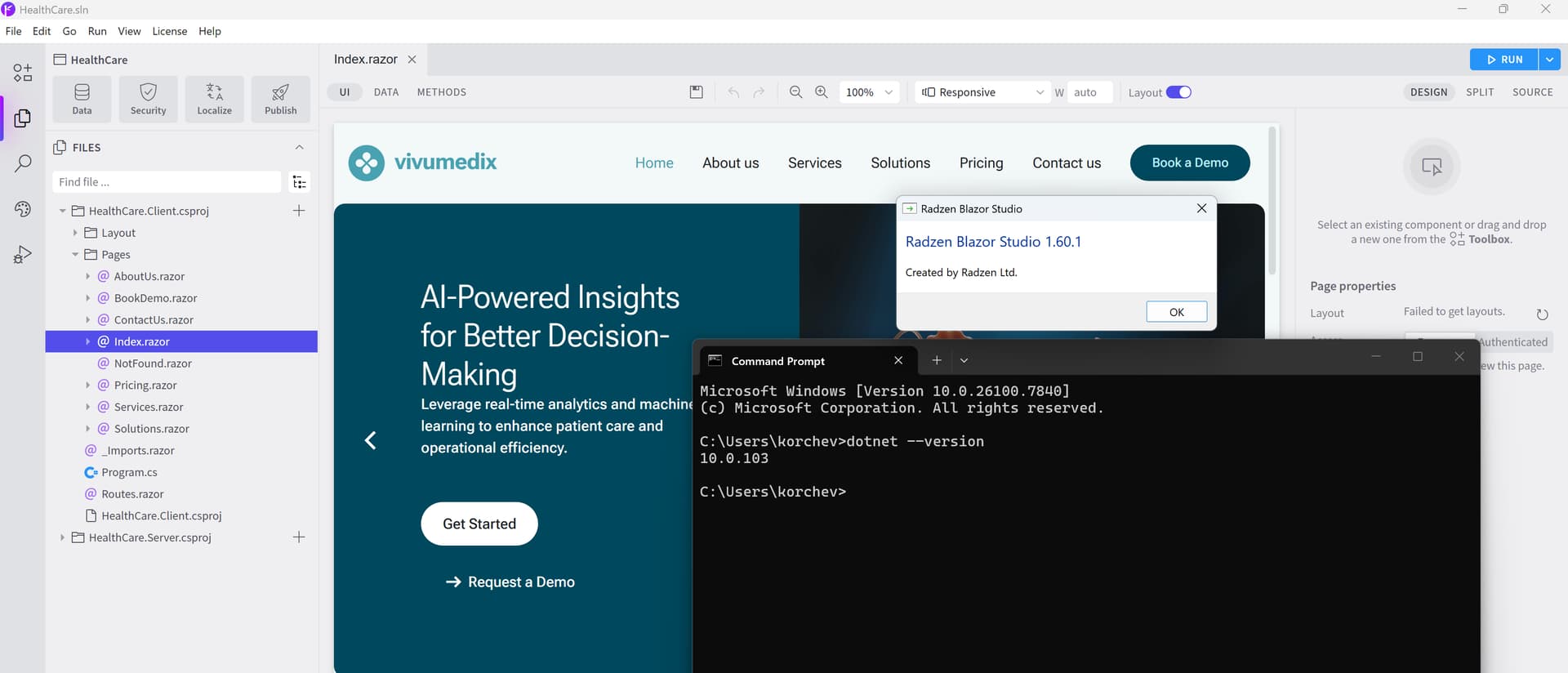Click the Publish rocket button

pyautogui.click(x=280, y=99)
